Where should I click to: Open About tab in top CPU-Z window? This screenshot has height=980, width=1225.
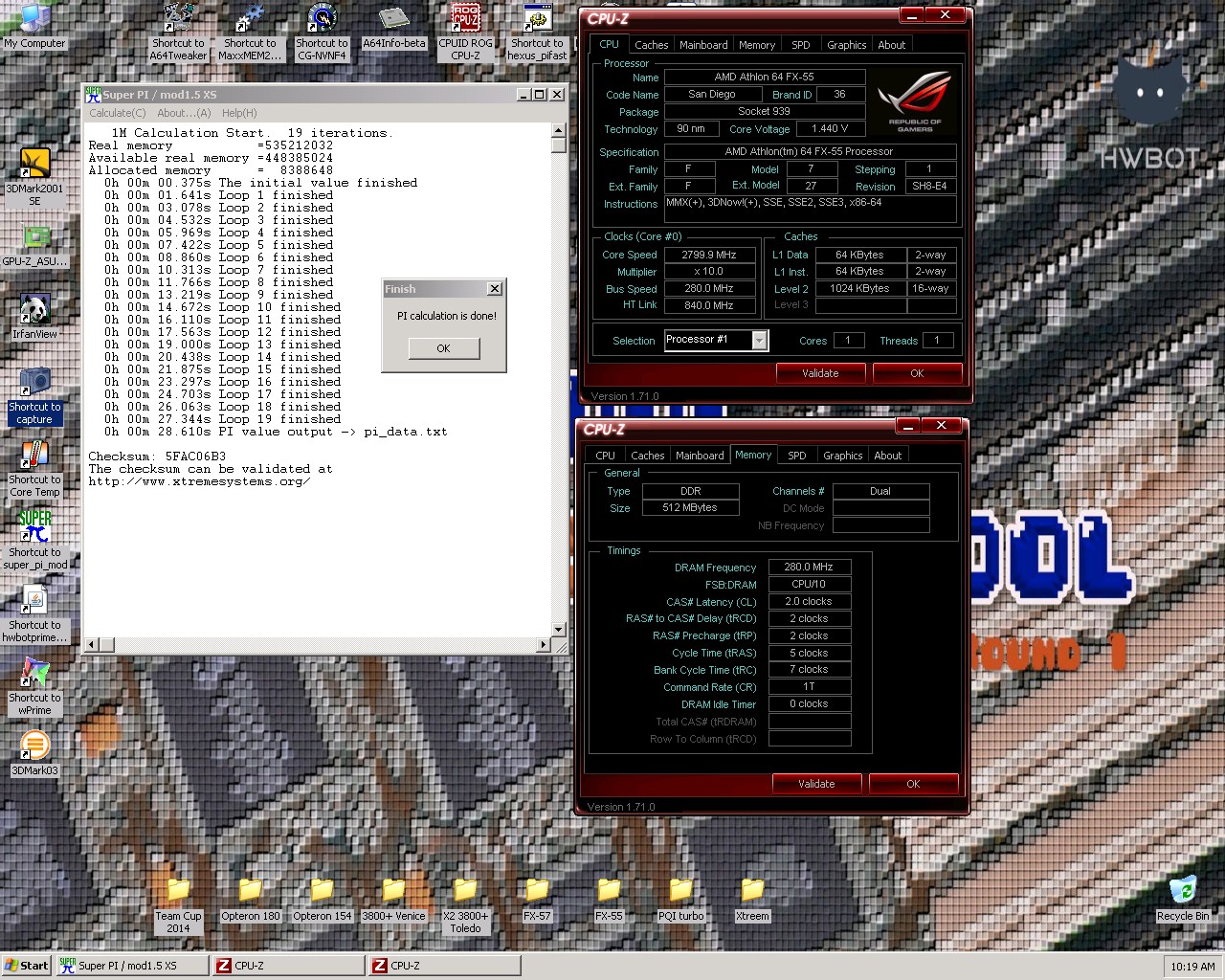pos(892,45)
